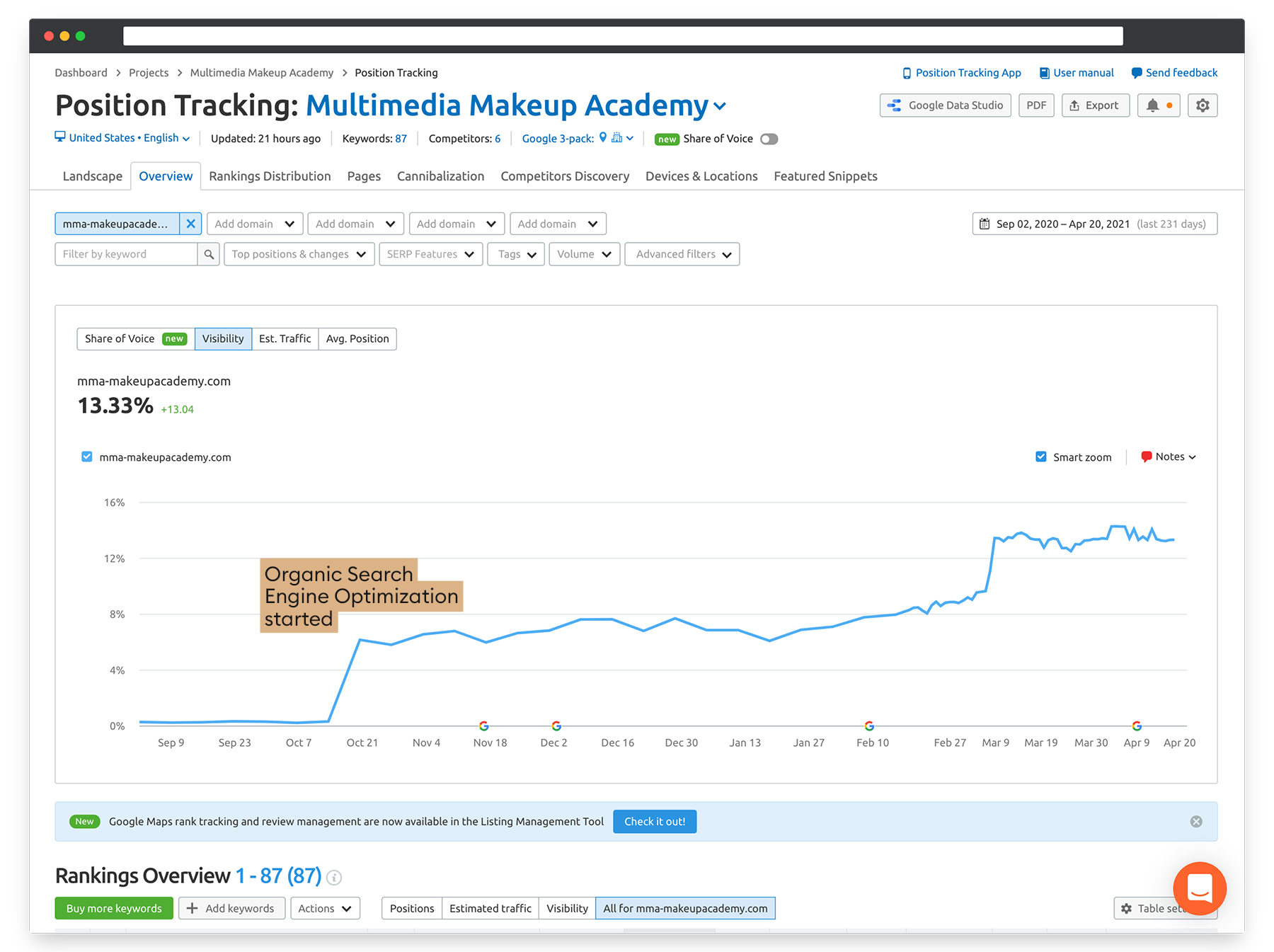This screenshot has width=1274, height=952.
Task: Open Multimedia Makeup Academy breadcrumb
Action: 262,73
